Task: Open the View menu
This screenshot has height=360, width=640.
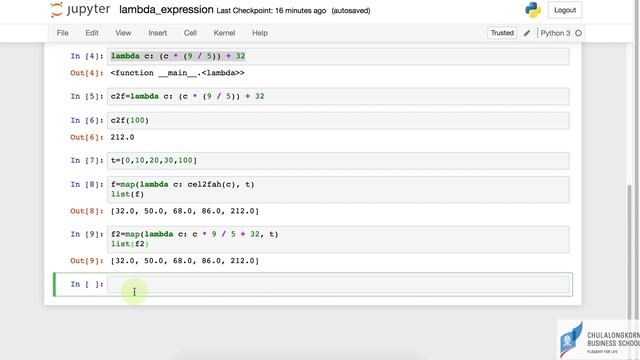Action: (123, 33)
